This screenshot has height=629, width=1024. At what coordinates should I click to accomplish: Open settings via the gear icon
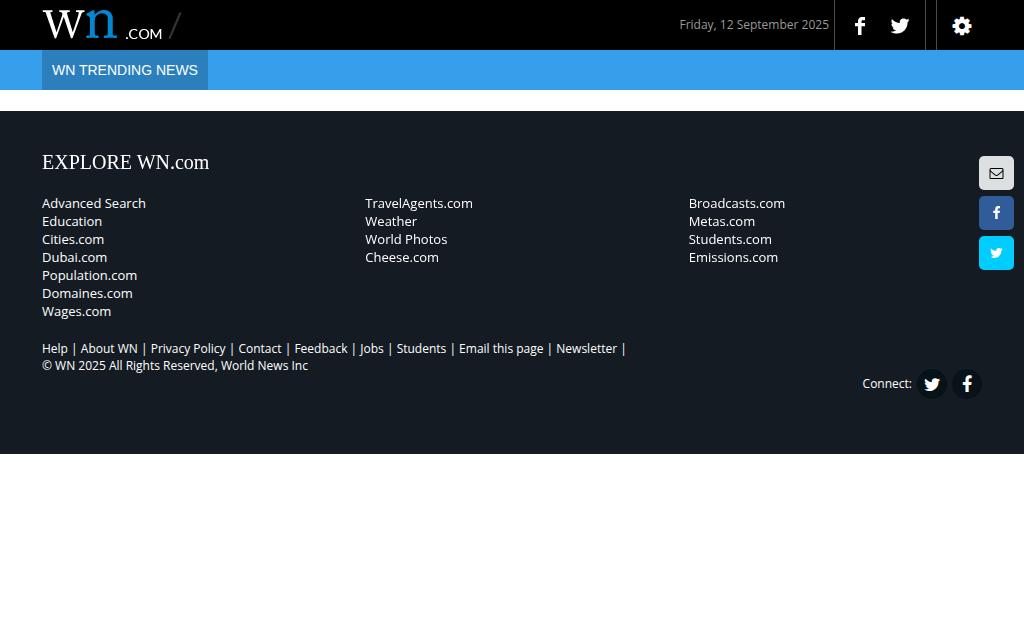coord(961,25)
